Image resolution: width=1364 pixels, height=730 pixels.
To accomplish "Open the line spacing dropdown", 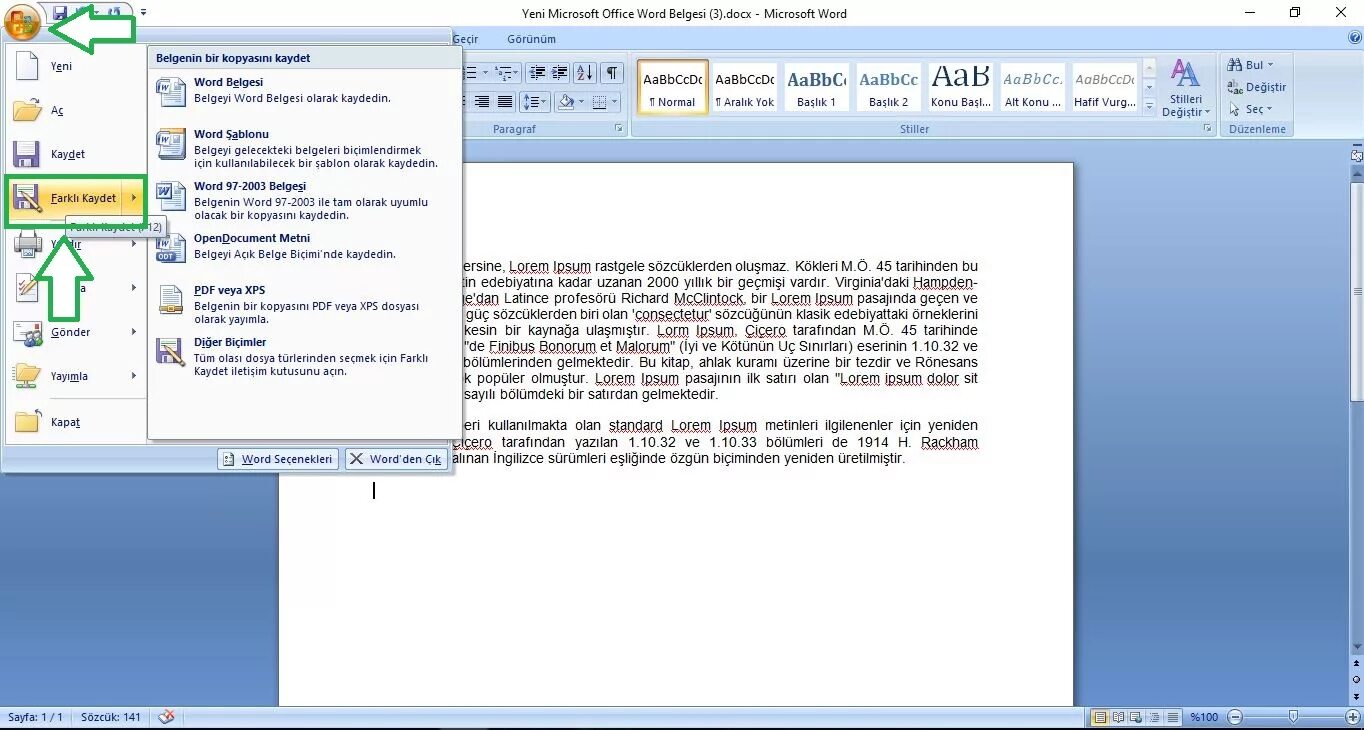I will pos(536,101).
